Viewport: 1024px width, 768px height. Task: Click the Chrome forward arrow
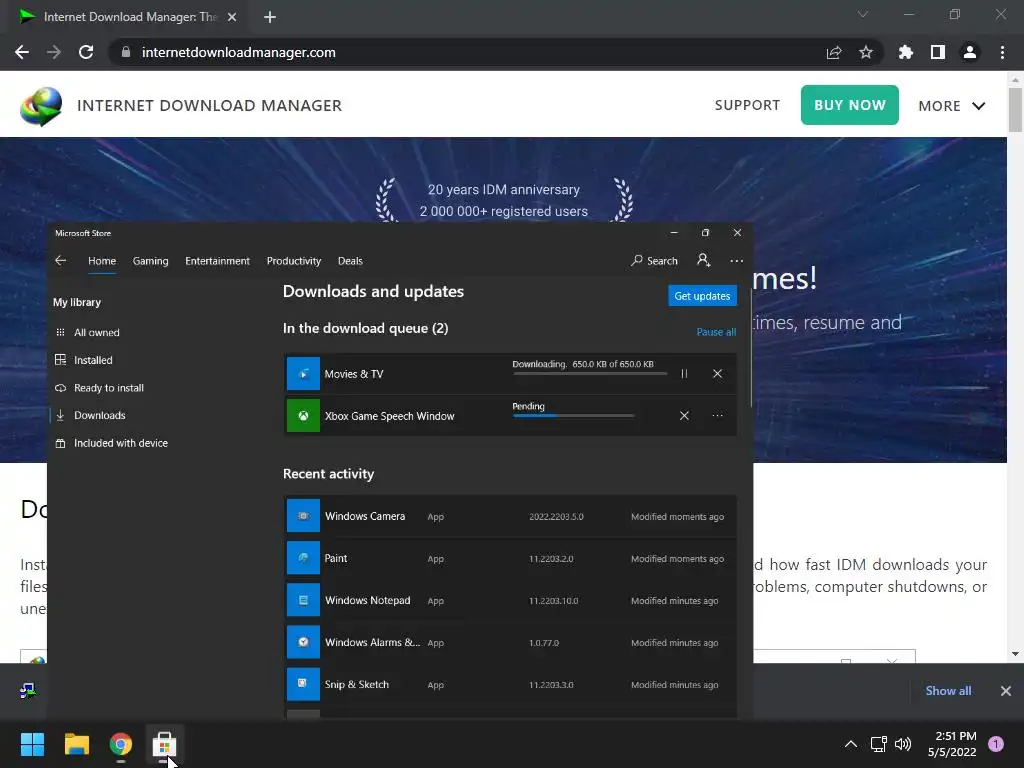point(54,52)
